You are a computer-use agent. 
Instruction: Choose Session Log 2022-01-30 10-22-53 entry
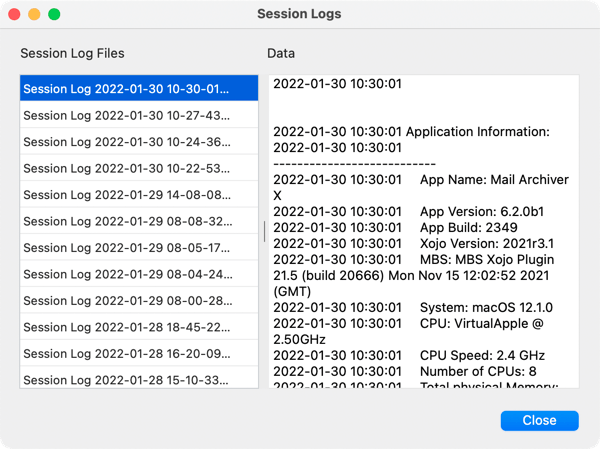139,168
